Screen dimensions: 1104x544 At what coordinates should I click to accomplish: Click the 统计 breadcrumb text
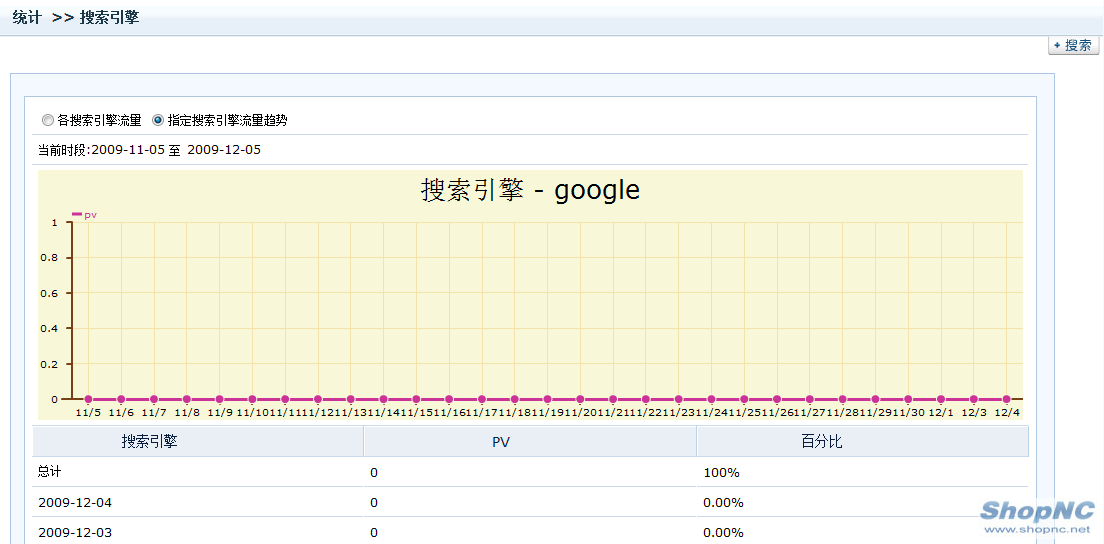coord(27,18)
